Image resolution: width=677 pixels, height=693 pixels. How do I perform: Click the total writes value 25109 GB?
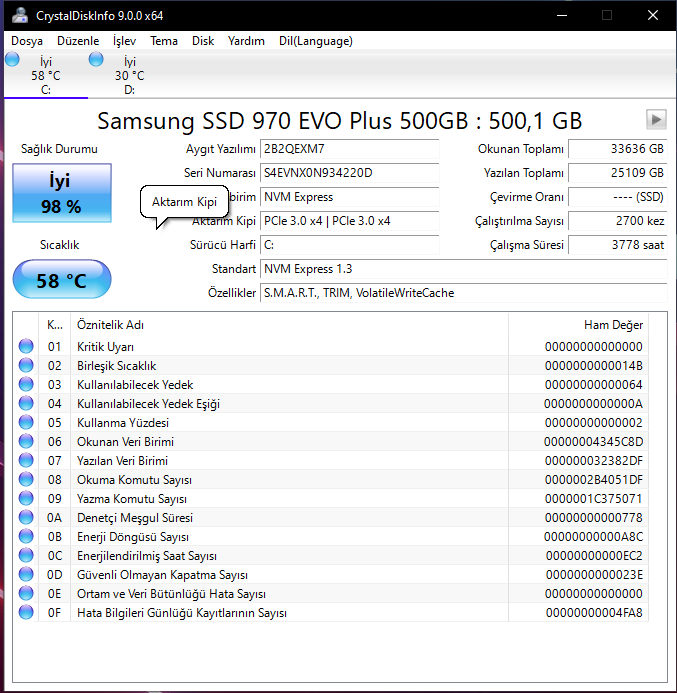[617, 173]
